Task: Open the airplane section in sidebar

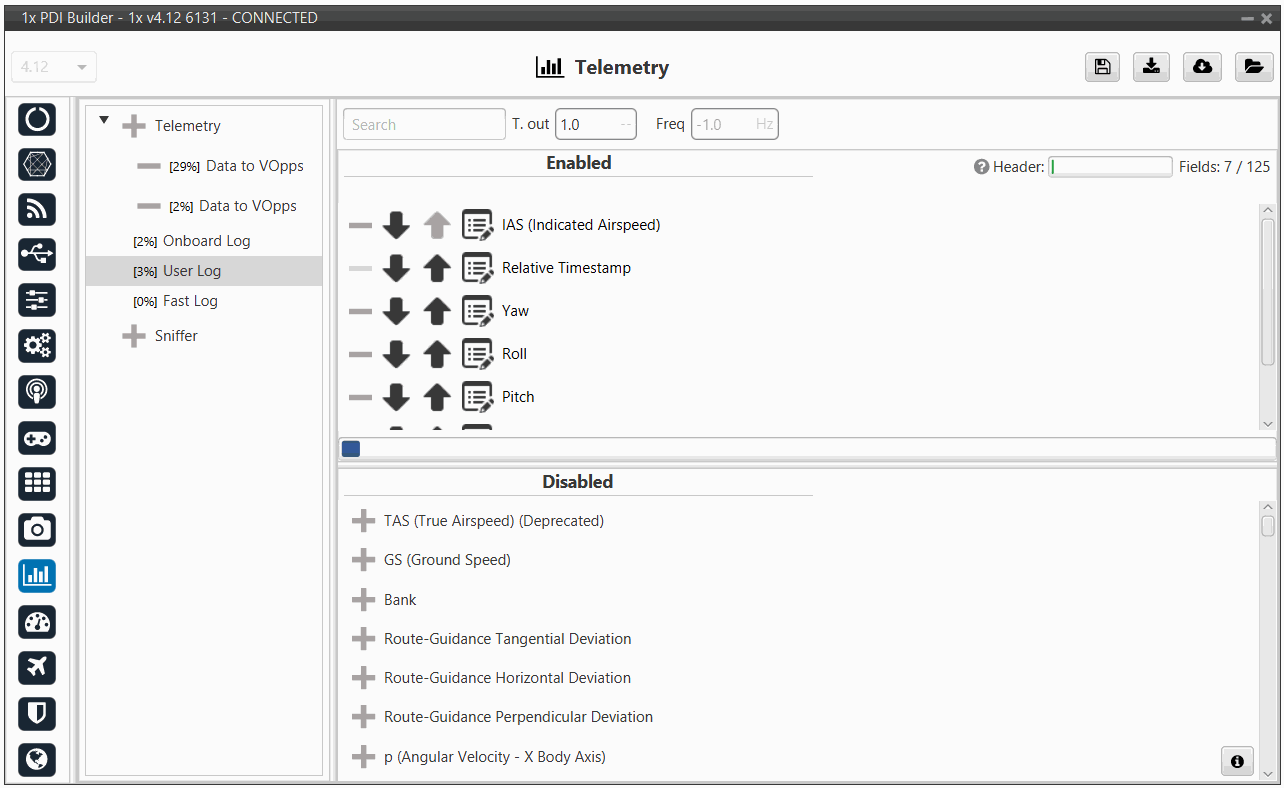Action: point(37,667)
